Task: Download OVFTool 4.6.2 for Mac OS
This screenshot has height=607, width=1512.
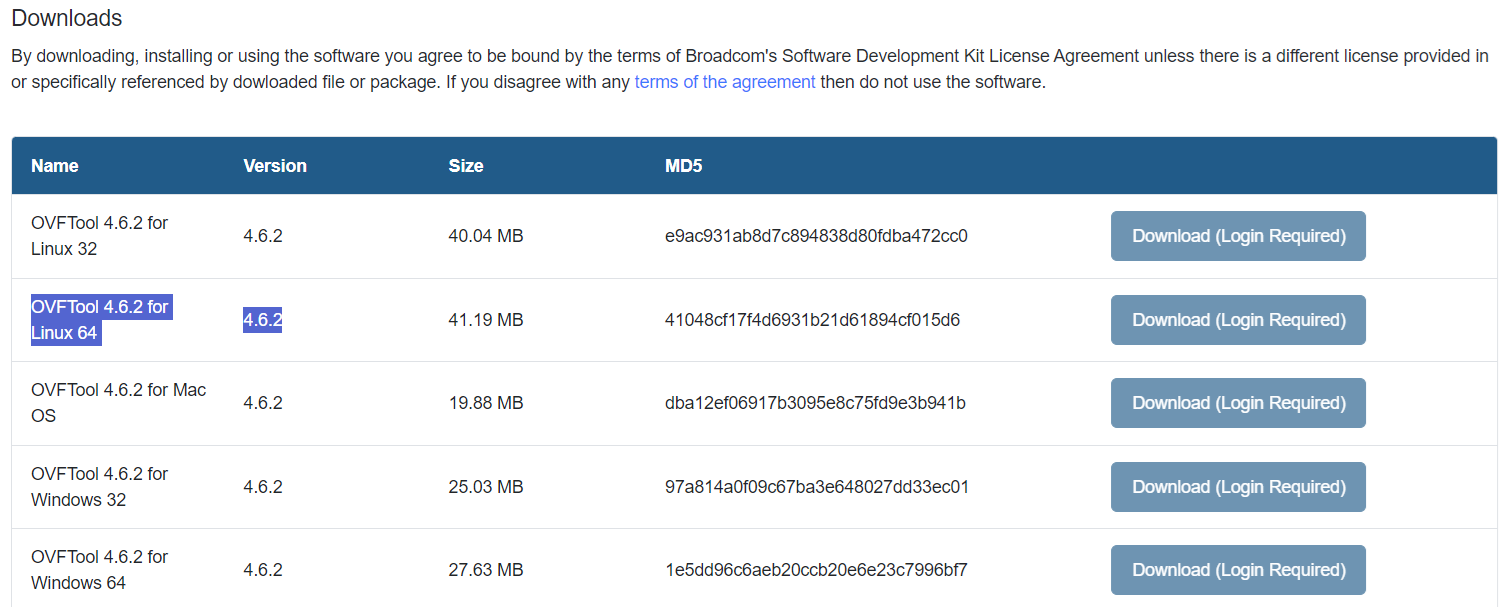Action: coord(1238,403)
